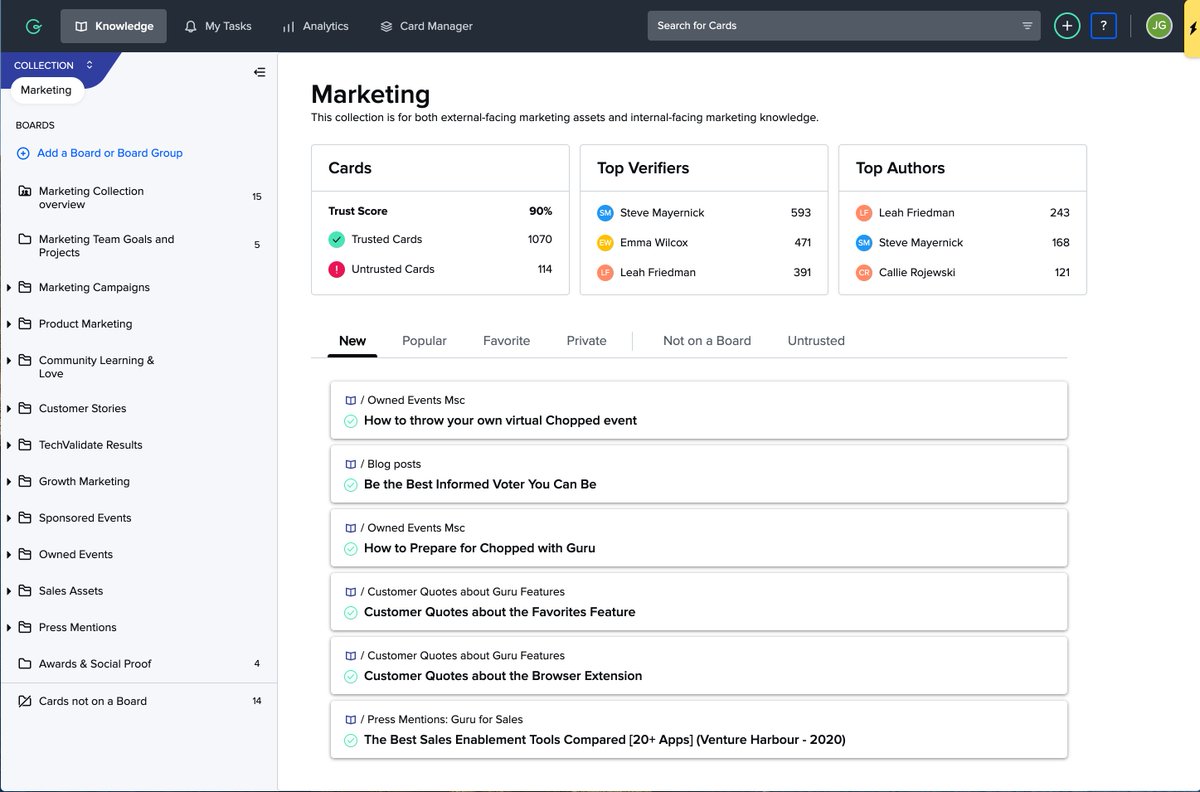Expand the TechValidate Results board group
Screen dimensions: 1200x792
pyautogui.click(x=9, y=445)
